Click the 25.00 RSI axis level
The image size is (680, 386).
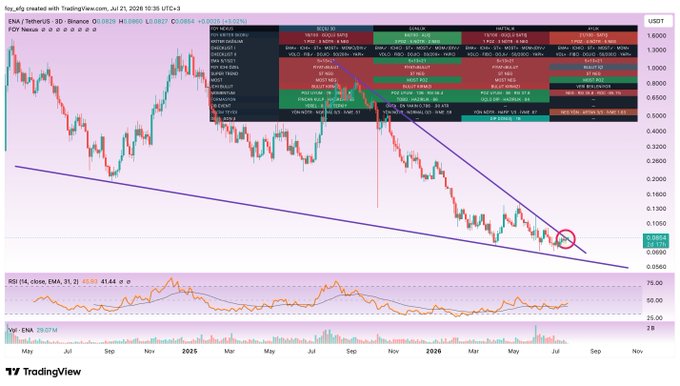[x=654, y=318]
